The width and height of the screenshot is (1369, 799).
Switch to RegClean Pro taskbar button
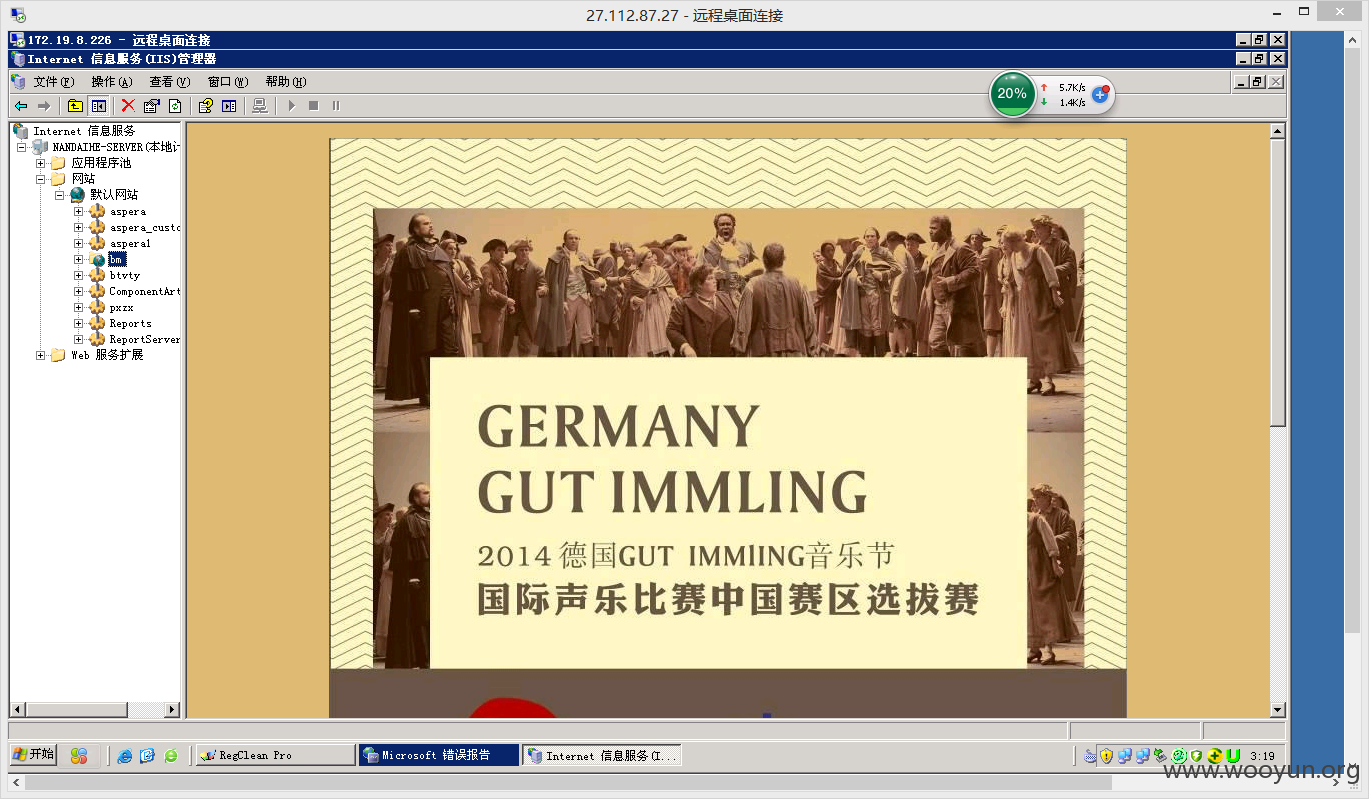click(274, 755)
